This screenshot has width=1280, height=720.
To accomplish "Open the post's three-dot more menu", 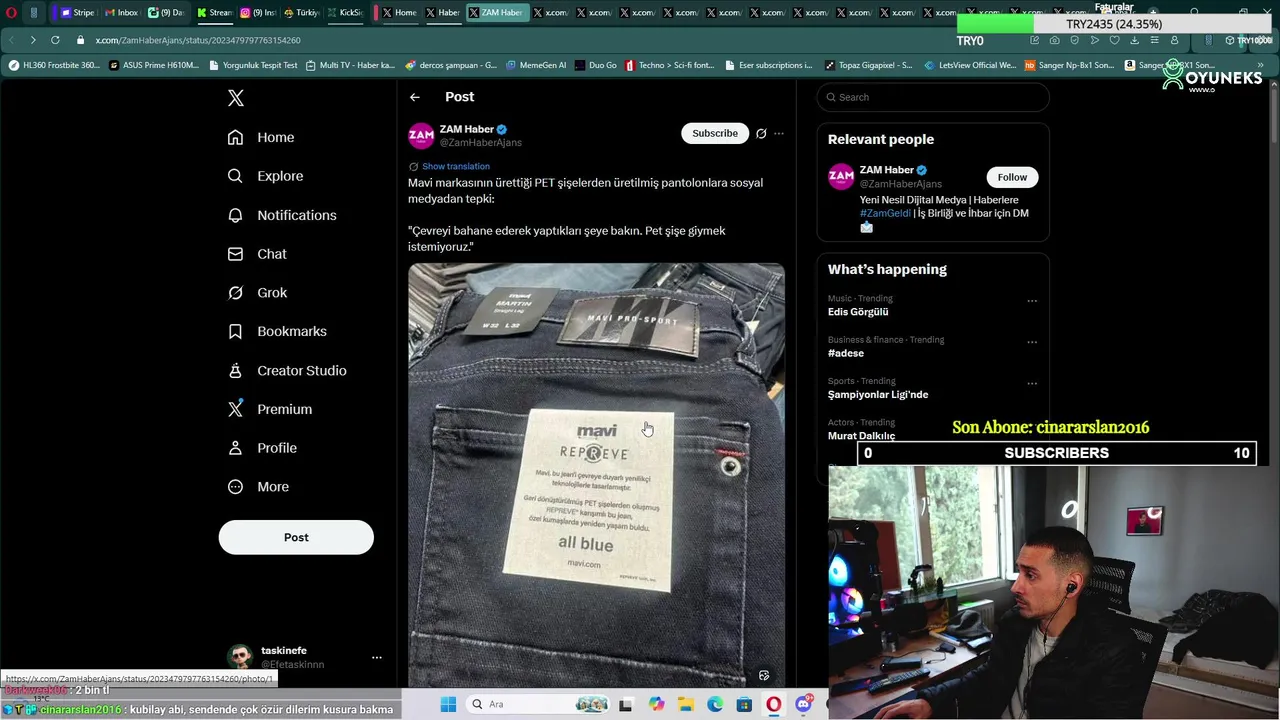I will click(779, 133).
